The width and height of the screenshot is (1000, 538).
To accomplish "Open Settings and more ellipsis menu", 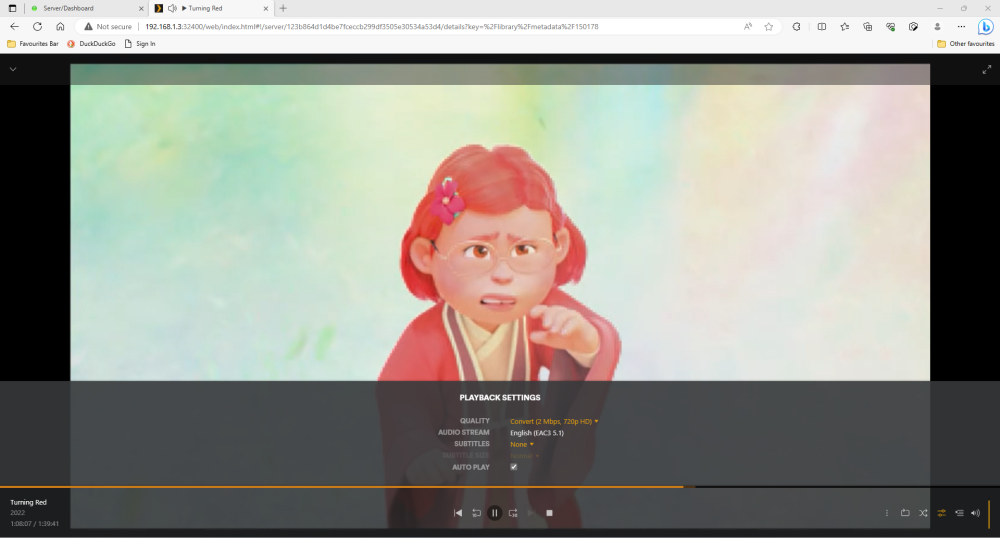I will [961, 27].
